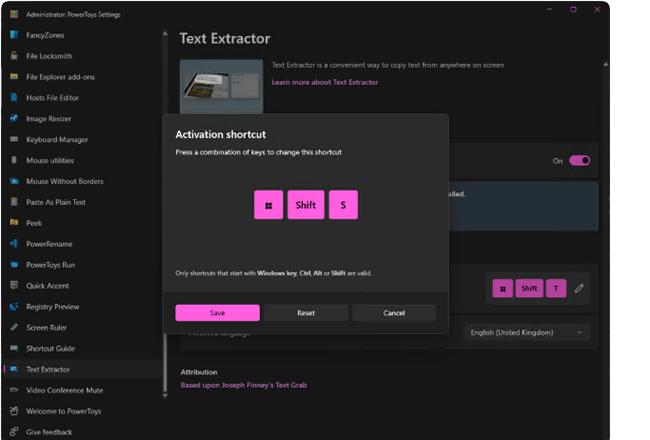Click the PowerRename sidebar icon
The width and height of the screenshot is (650, 440).
point(13,244)
